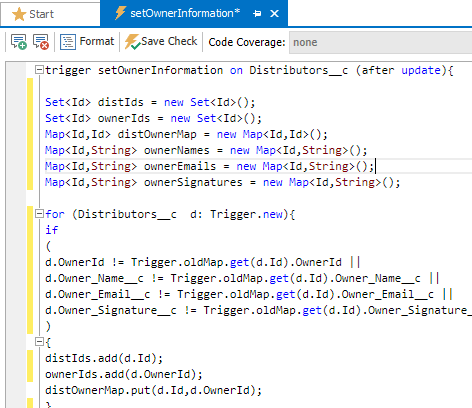This screenshot has width=472, height=408.
Task: Click the Format button label
Action: [x=97, y=41]
